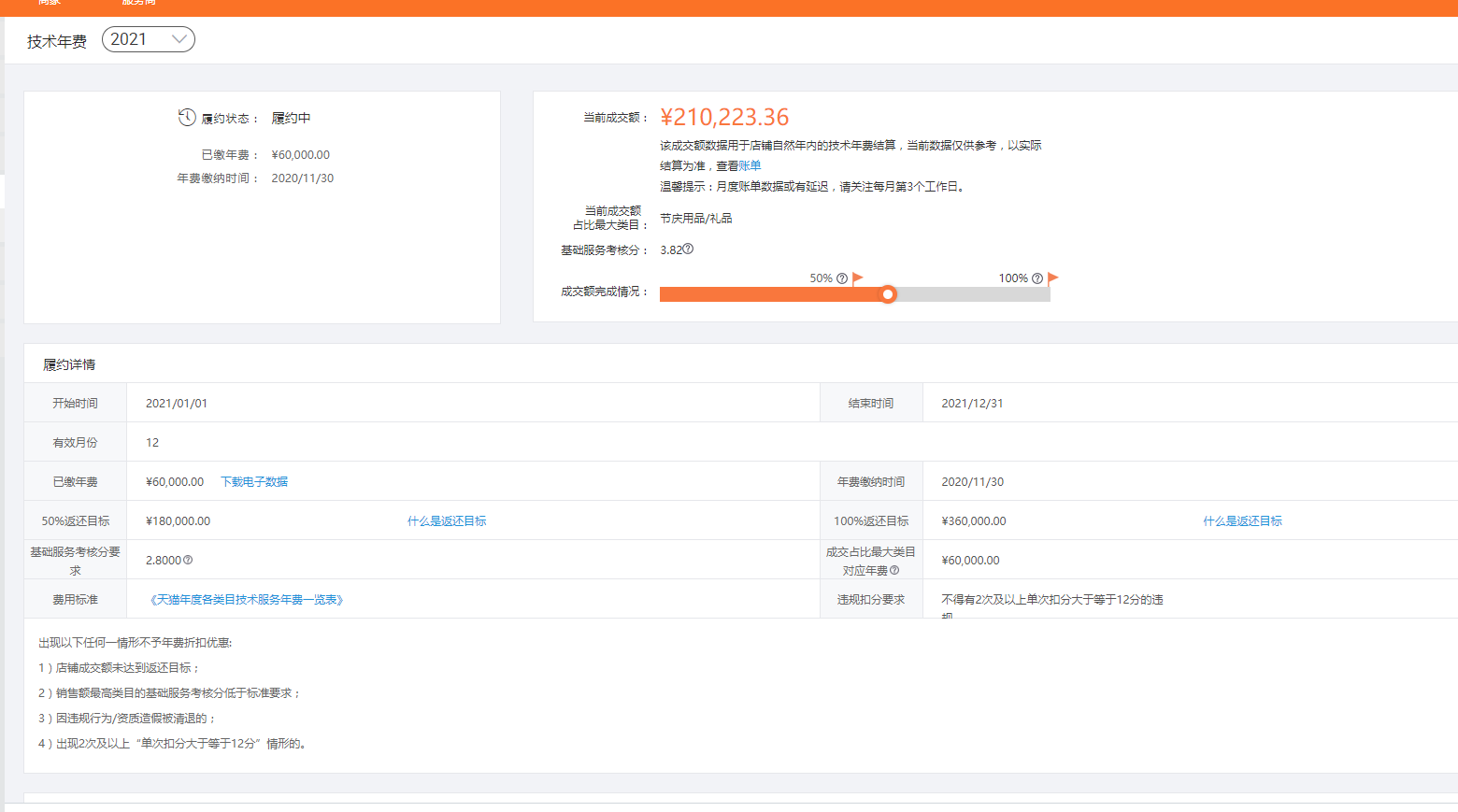Click the 履约详情 section header

tap(69, 364)
